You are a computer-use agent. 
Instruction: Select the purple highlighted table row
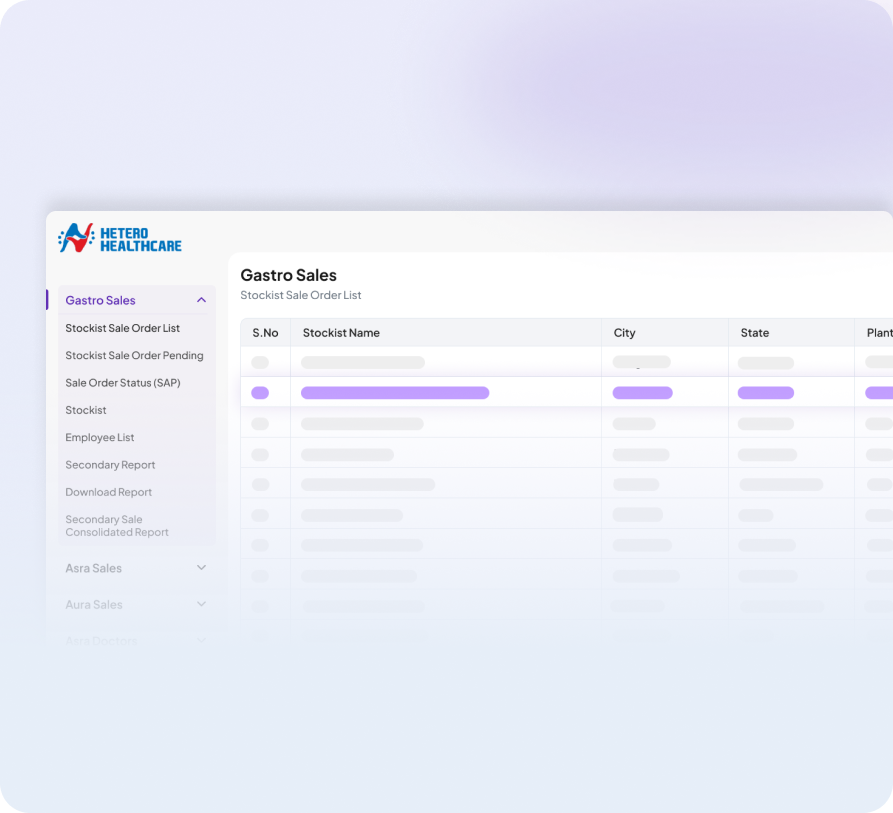click(x=567, y=392)
